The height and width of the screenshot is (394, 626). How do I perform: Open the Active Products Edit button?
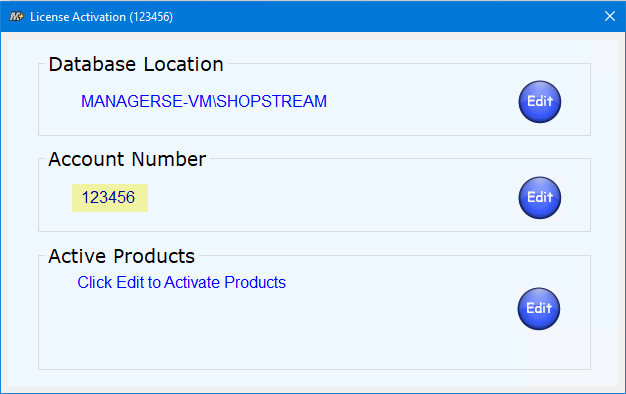[x=539, y=309]
